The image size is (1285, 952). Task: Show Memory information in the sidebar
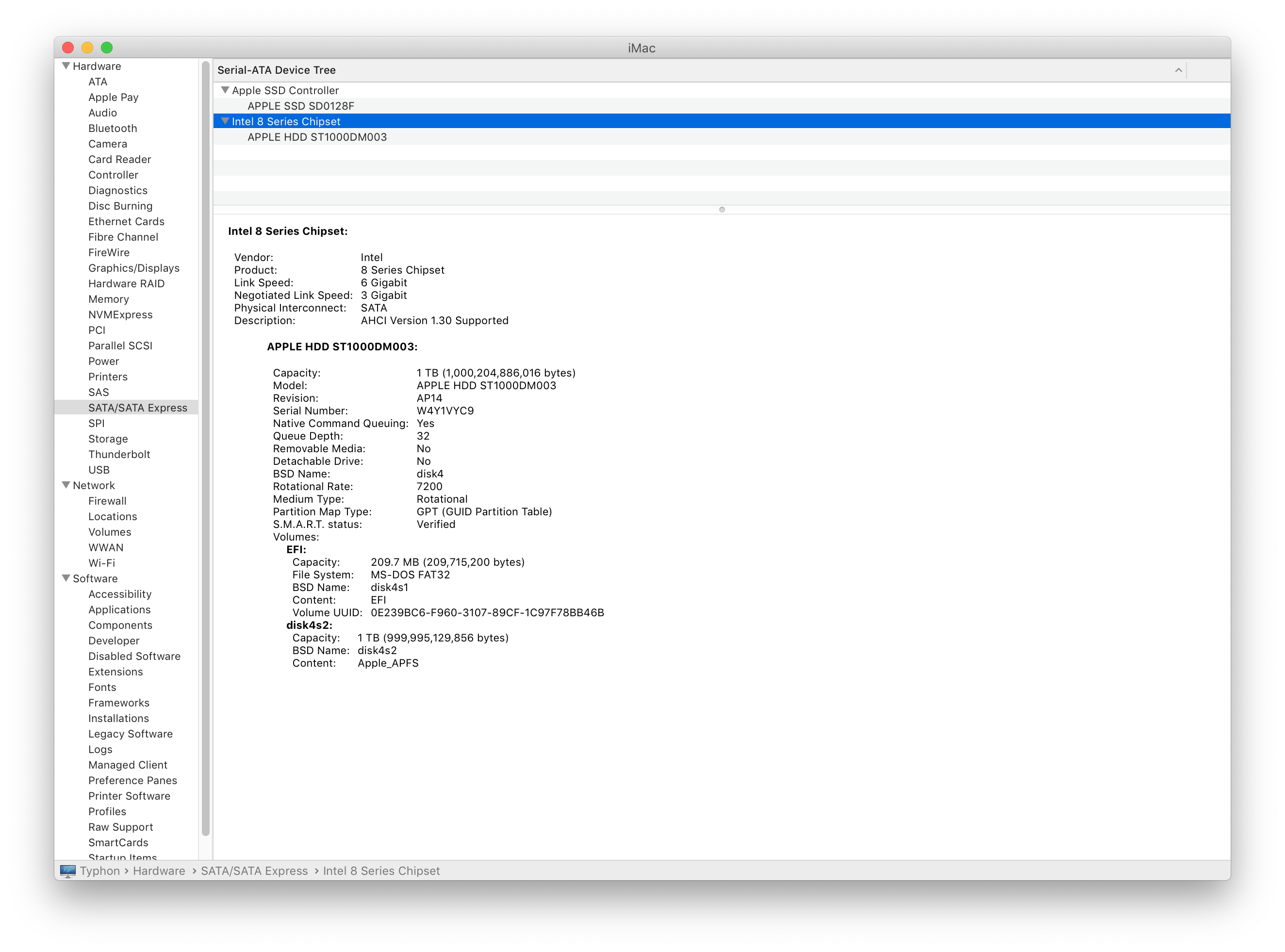[108, 300]
